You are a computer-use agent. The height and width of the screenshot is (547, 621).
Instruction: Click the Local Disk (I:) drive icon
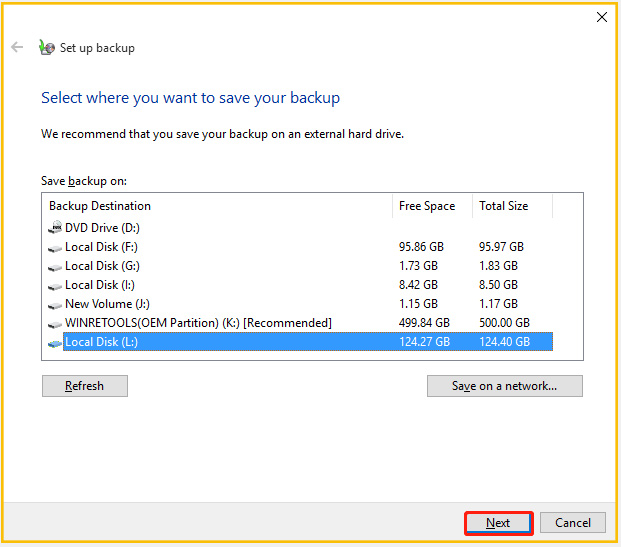pyautogui.click(x=55, y=286)
